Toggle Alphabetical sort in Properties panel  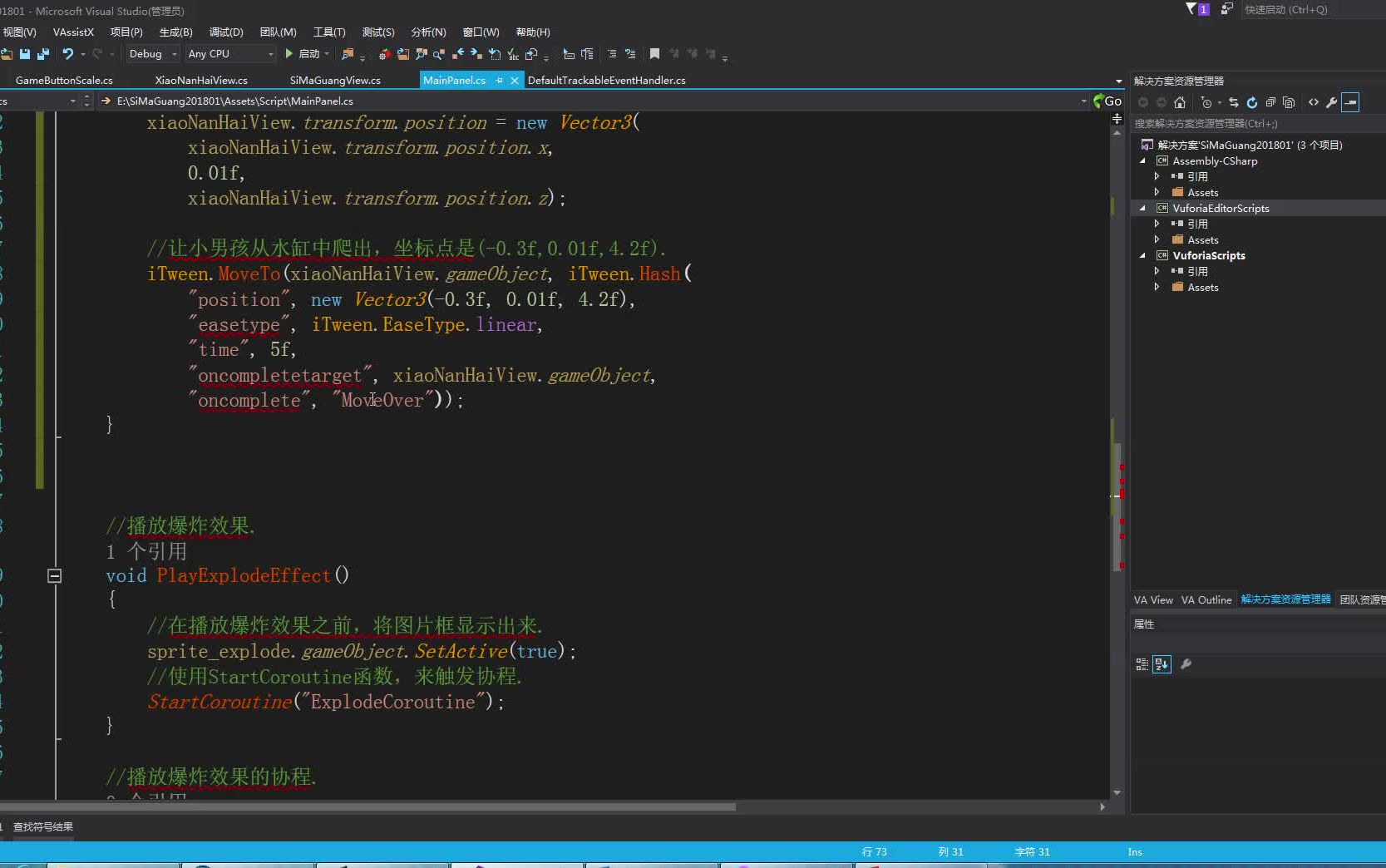1162,664
